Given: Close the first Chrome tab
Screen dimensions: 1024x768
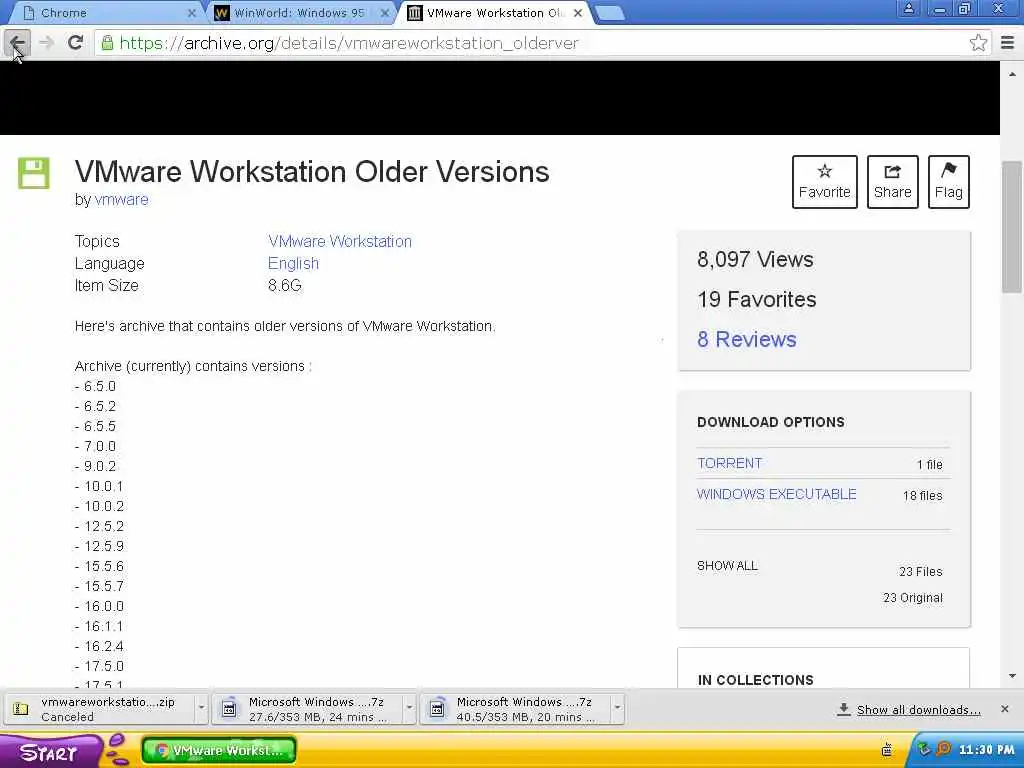Looking at the screenshot, I should 191,13.
